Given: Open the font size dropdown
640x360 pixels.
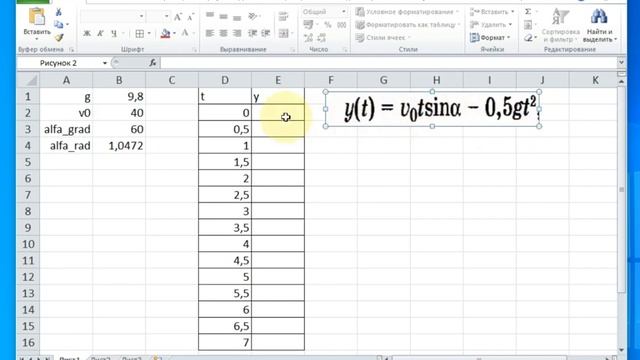Looking at the screenshot, I should click(167, 17).
